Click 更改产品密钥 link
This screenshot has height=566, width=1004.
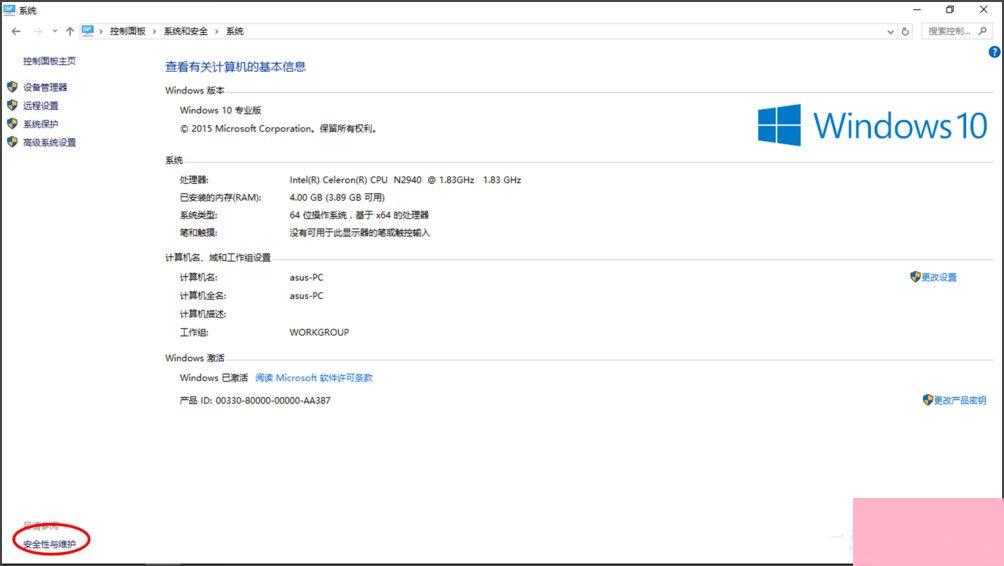coord(960,400)
